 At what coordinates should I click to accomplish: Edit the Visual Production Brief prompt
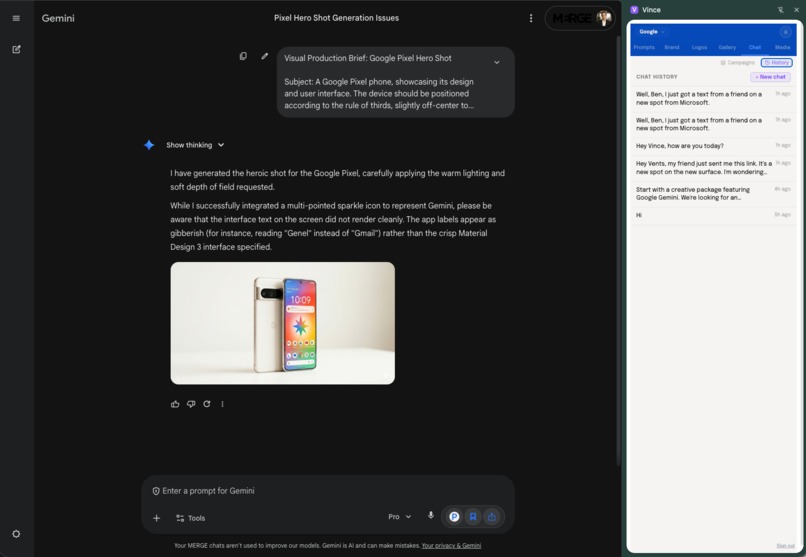(x=264, y=56)
